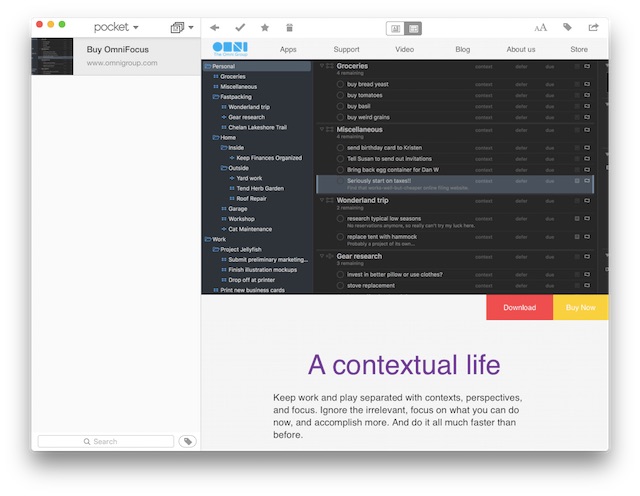Switch to web view mode
Image resolution: width=640 pixels, height=496 pixels.
(x=413, y=29)
